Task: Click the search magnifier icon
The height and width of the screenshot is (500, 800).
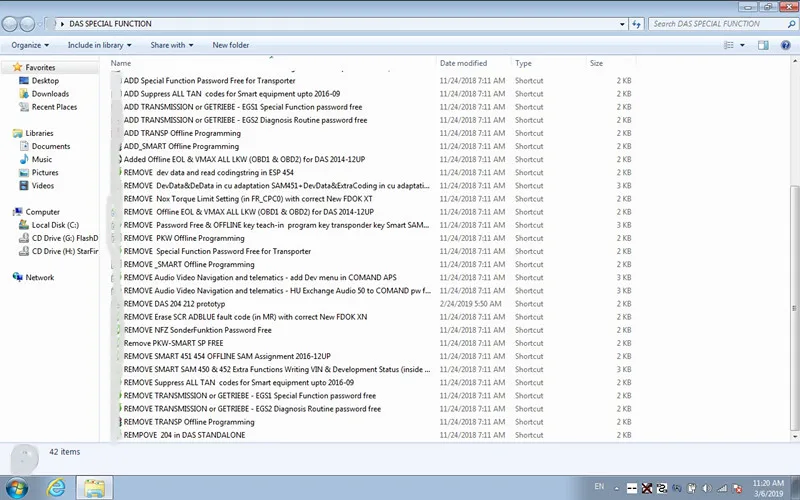Action: point(791,24)
